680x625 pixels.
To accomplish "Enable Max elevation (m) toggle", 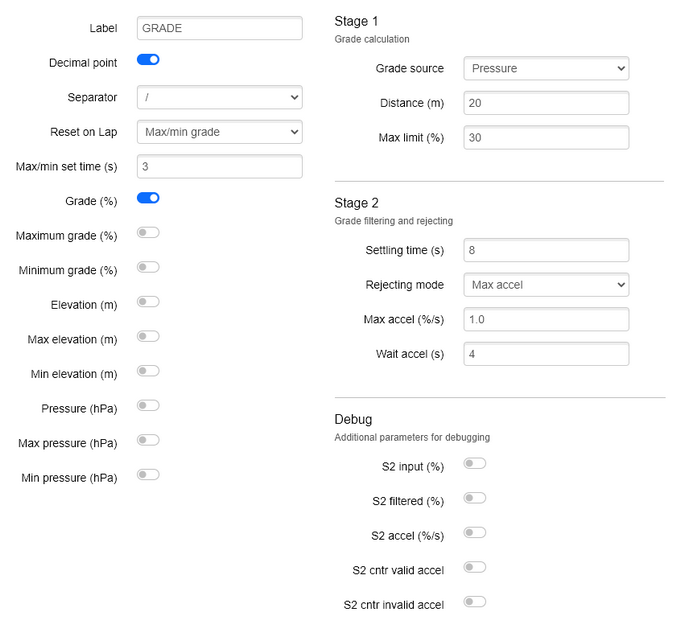I will (148, 336).
